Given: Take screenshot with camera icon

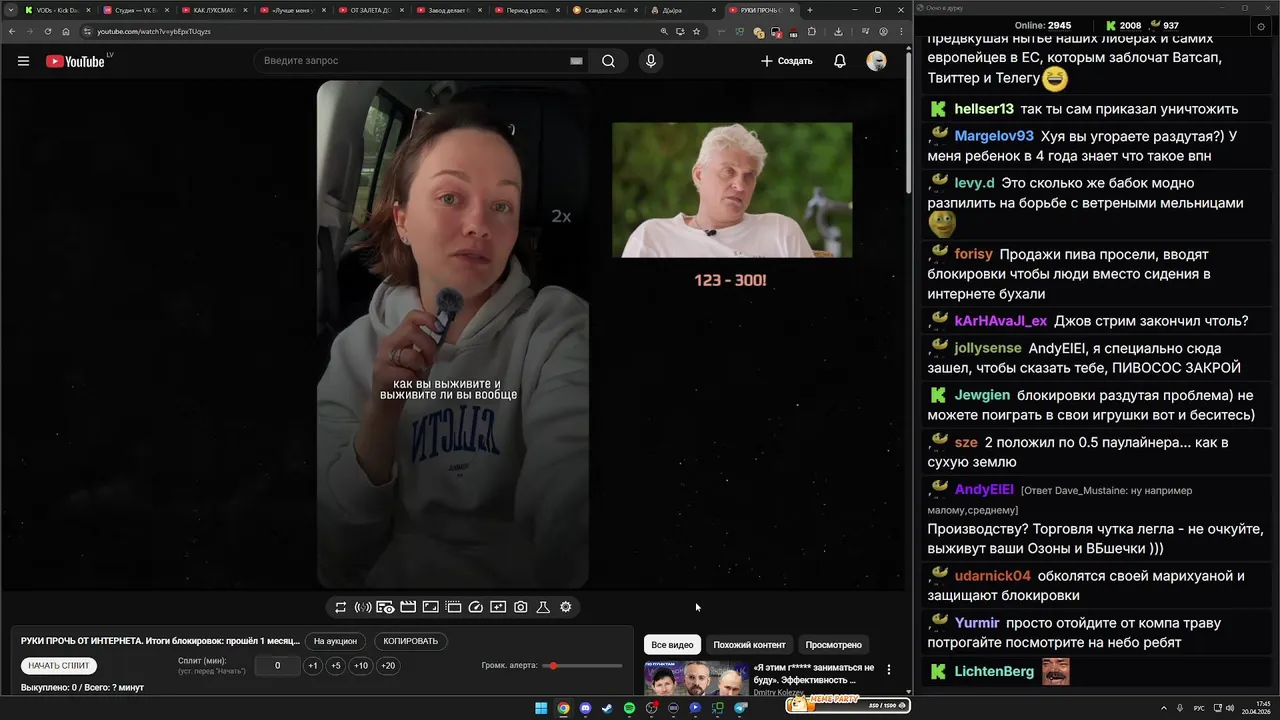Looking at the screenshot, I should 521,607.
